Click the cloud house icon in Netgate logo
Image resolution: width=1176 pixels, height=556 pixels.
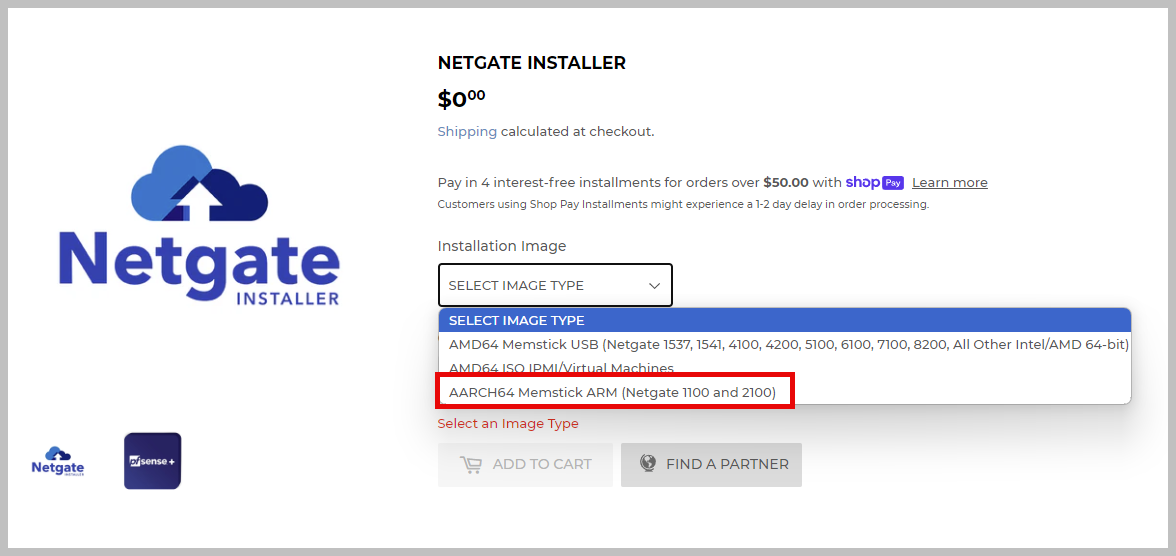(200, 184)
